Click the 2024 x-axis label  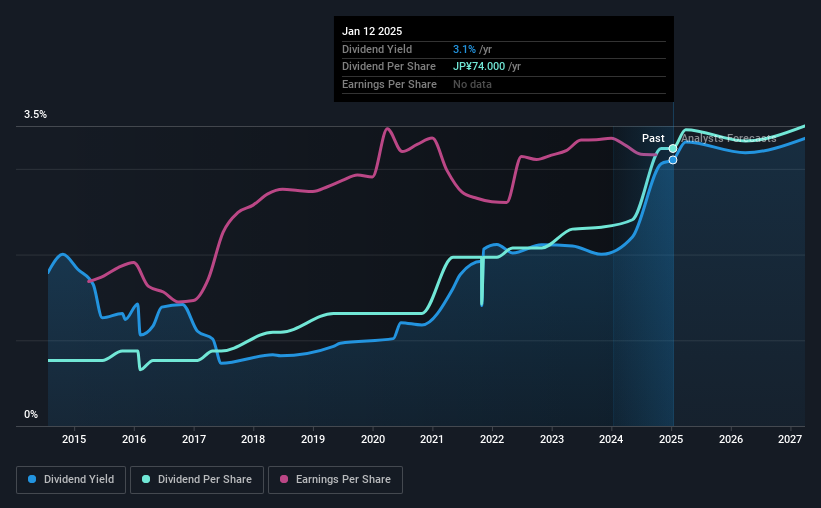coord(611,439)
